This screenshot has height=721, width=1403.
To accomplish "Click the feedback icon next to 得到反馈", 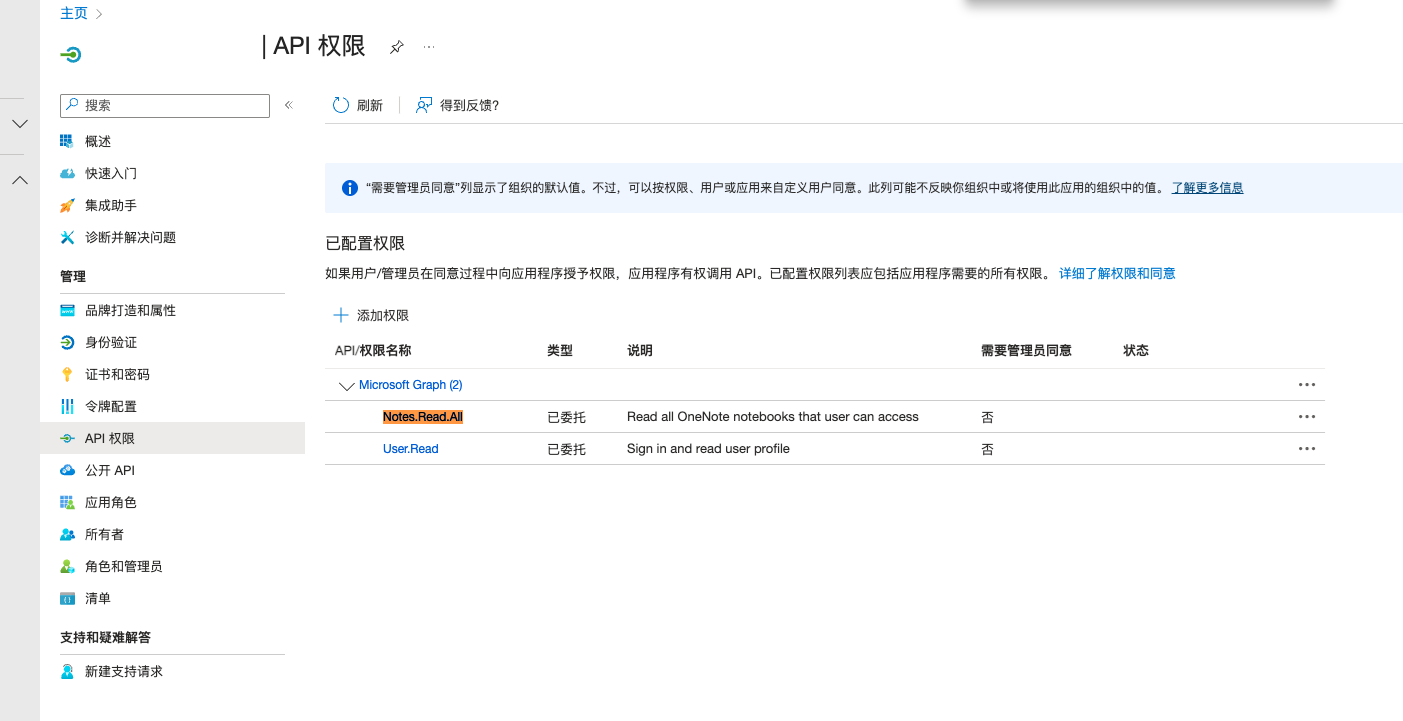I will (424, 105).
